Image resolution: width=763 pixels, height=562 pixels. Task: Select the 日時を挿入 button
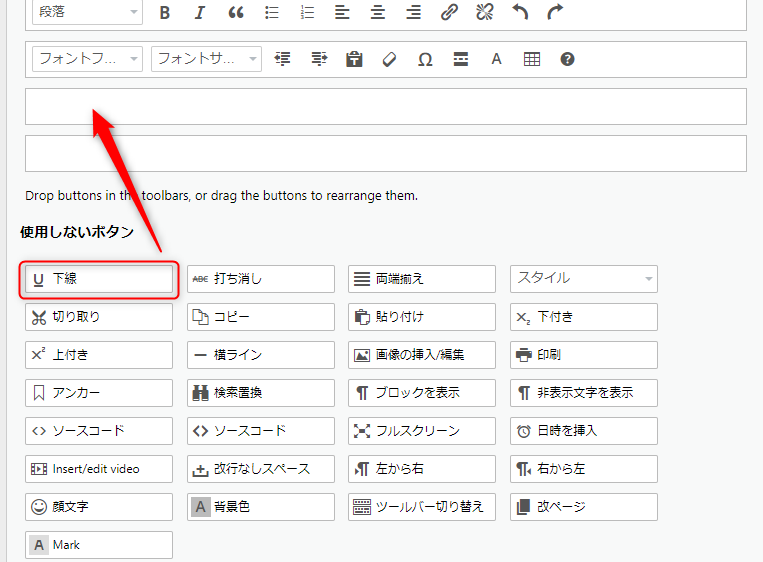pos(583,431)
